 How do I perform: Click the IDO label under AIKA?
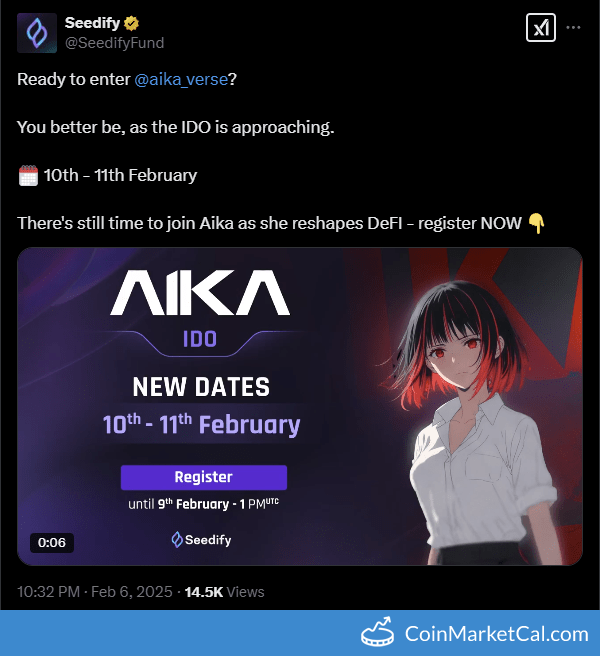(x=200, y=339)
